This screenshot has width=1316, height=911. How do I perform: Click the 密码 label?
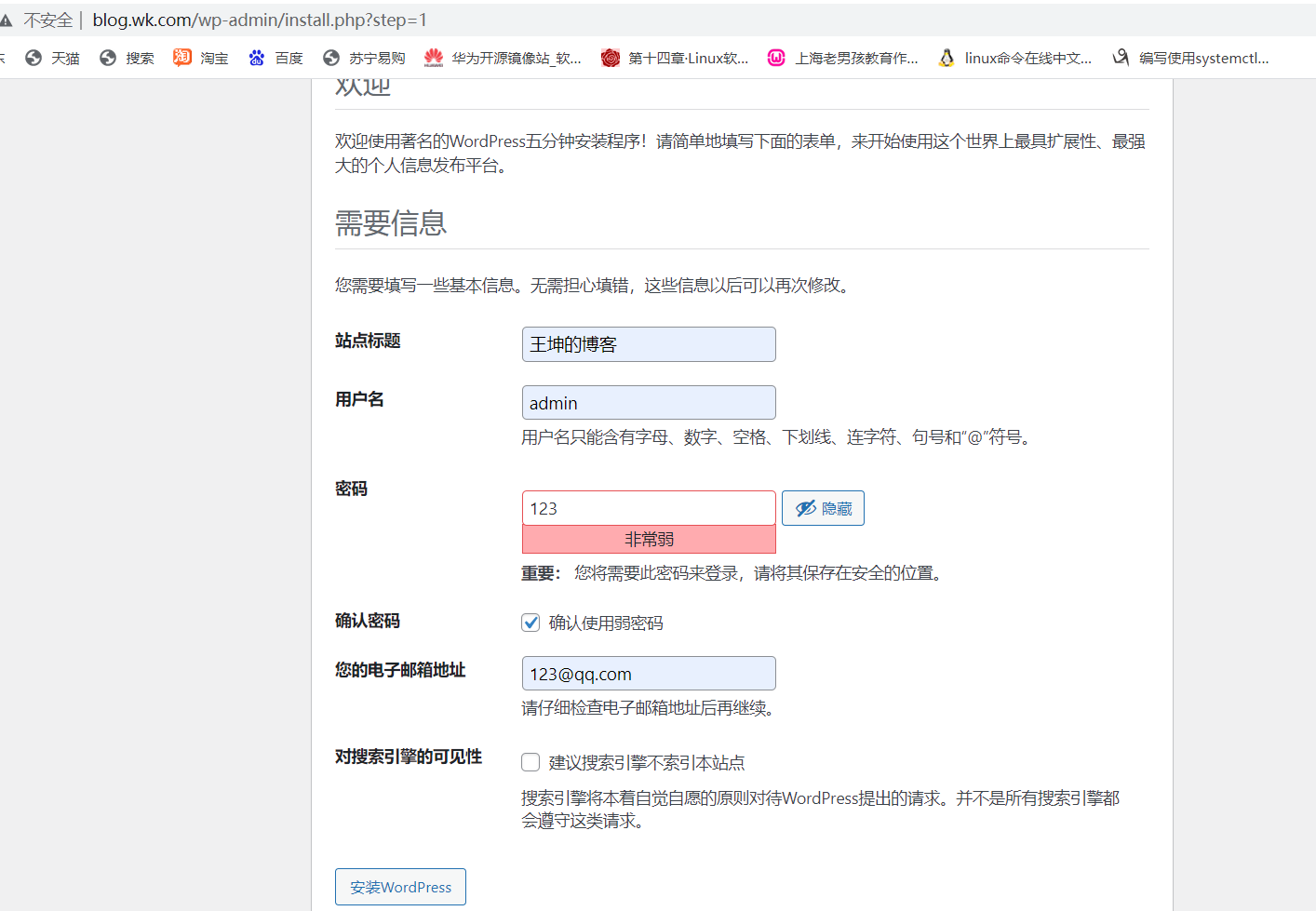(x=351, y=489)
